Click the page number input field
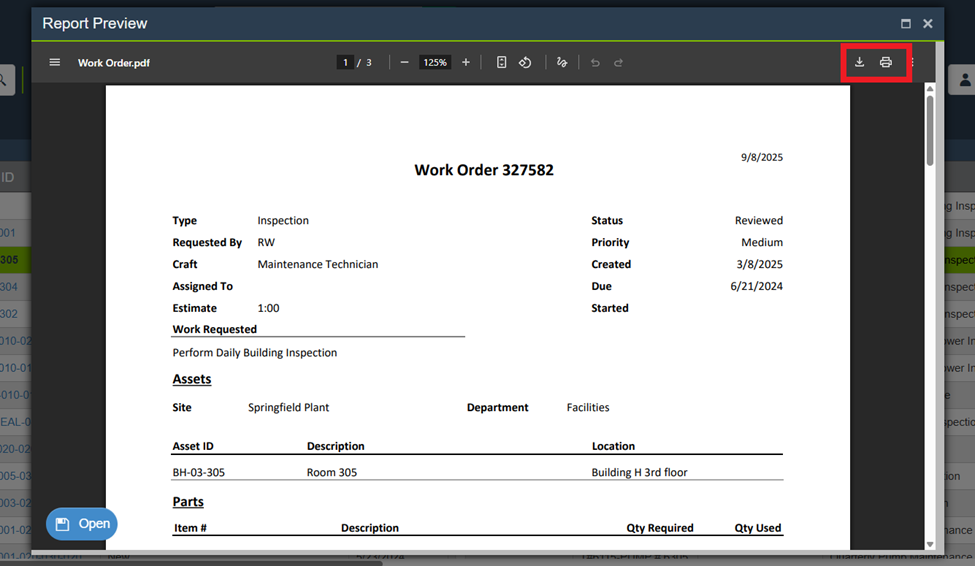The height and width of the screenshot is (566, 975). [x=345, y=62]
